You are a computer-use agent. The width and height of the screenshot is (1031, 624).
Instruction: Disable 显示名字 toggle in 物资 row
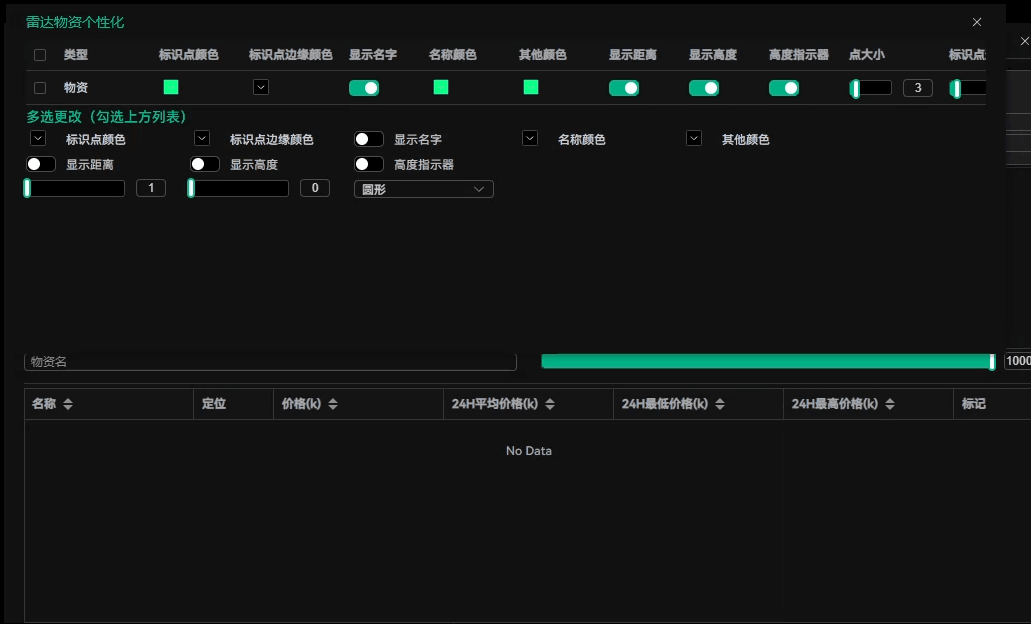click(x=364, y=88)
